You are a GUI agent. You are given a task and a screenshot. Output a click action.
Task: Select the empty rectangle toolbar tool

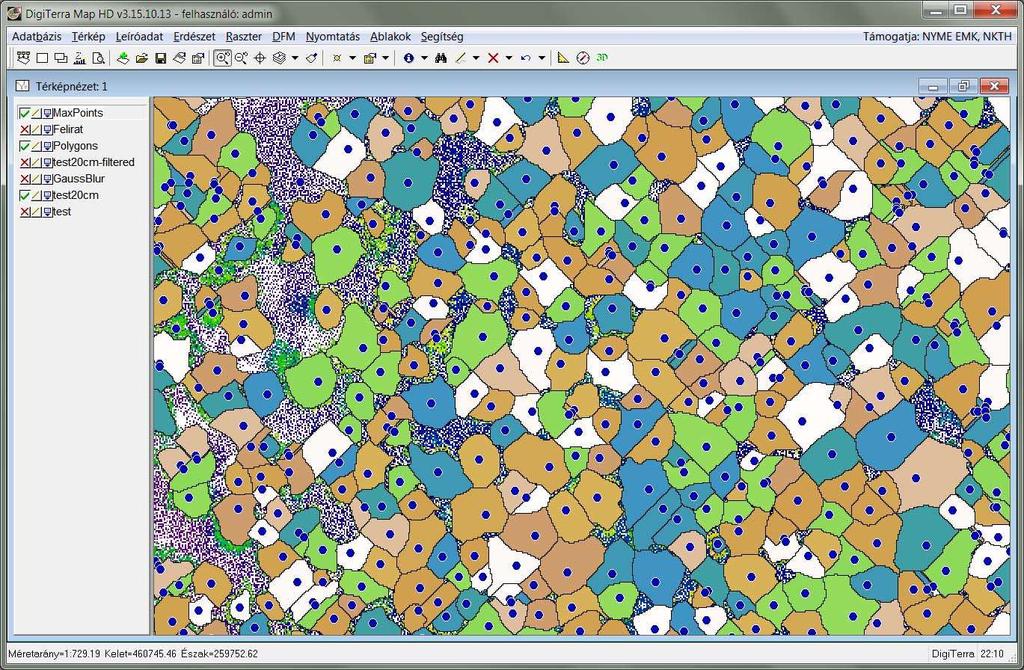42,58
